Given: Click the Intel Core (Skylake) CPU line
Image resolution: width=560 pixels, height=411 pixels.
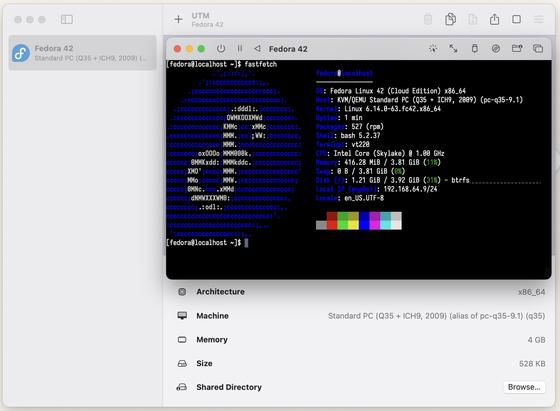Looking at the screenshot, I should click(380, 154).
